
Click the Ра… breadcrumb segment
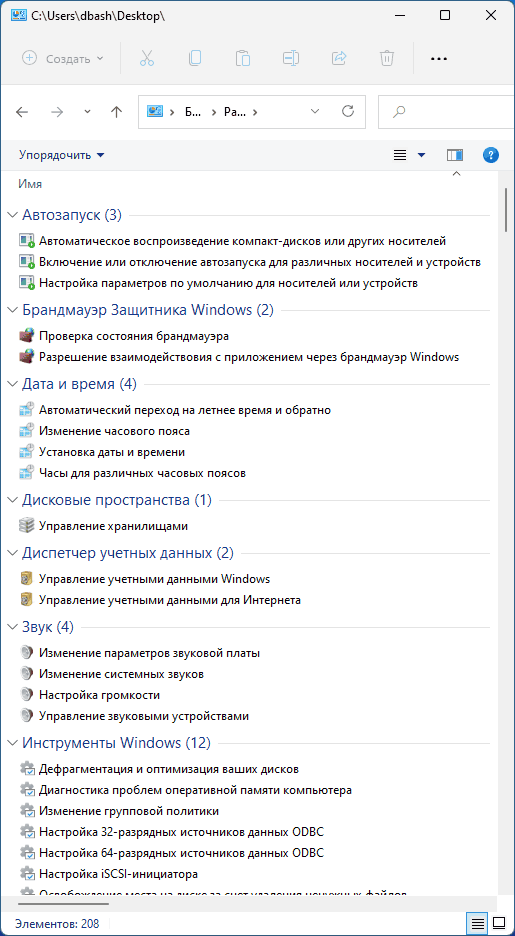point(233,112)
